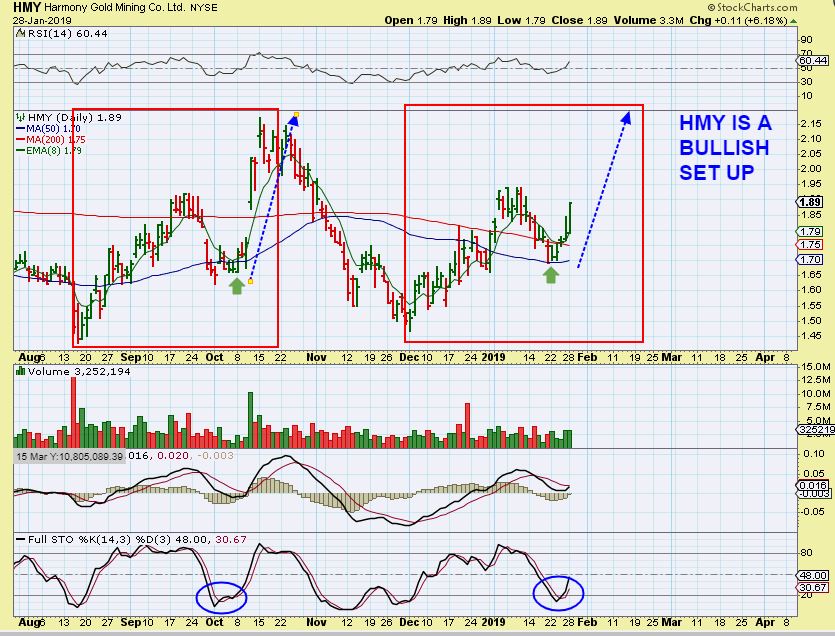Click the 'HMY IS A BULLISH SET UP' text
This screenshot has width=835, height=636.
pyautogui.click(x=725, y=148)
